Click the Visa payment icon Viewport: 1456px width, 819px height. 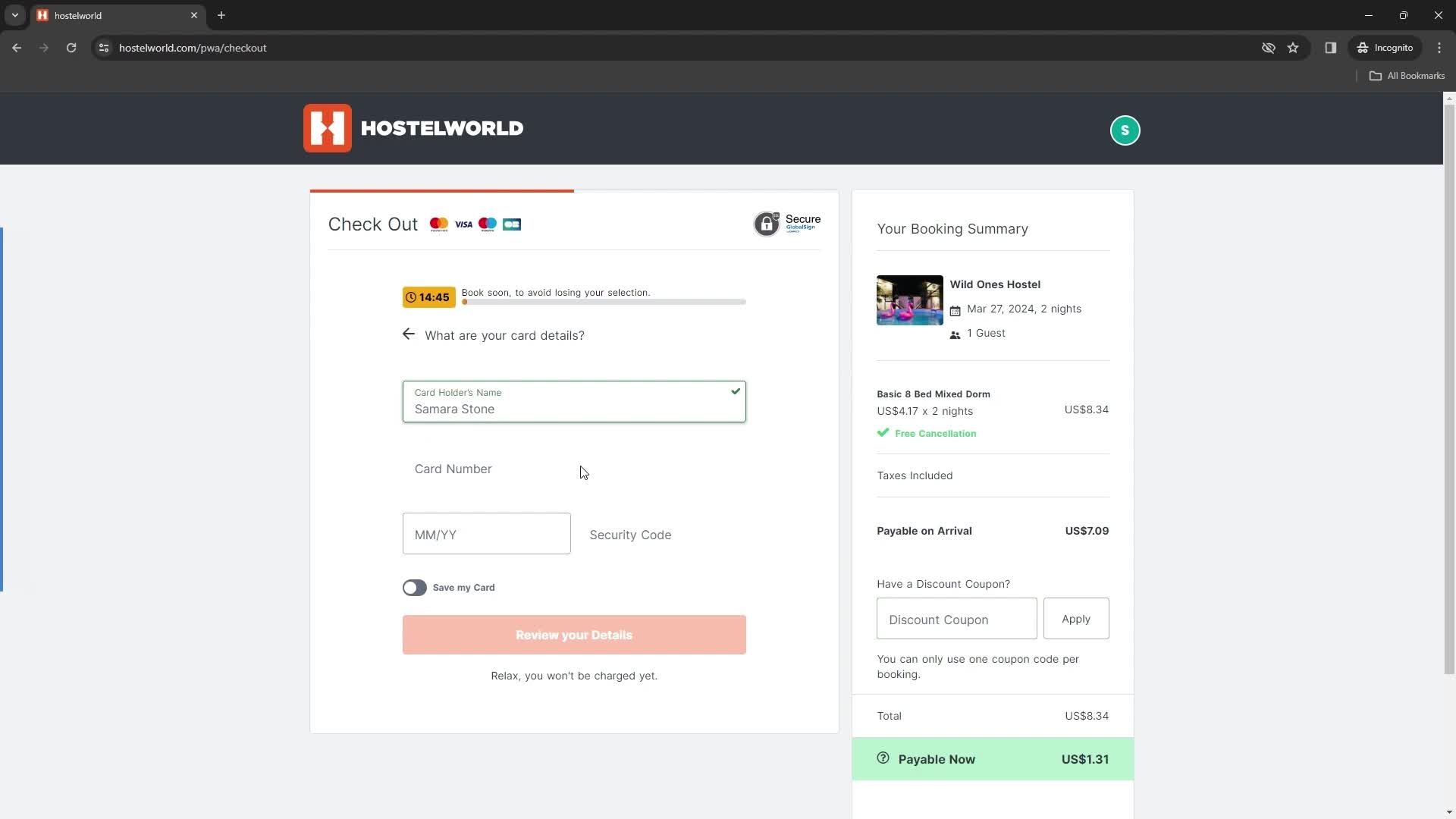463,224
